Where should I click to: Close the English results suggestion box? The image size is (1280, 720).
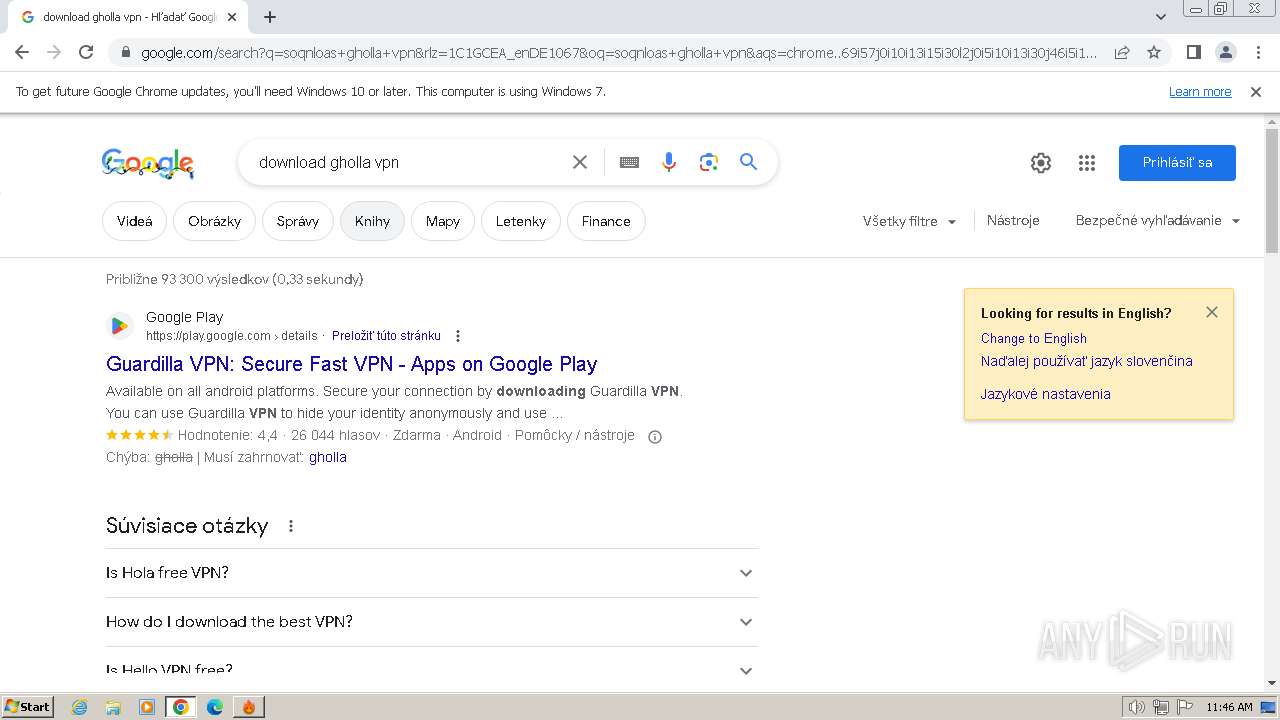[1212, 312]
